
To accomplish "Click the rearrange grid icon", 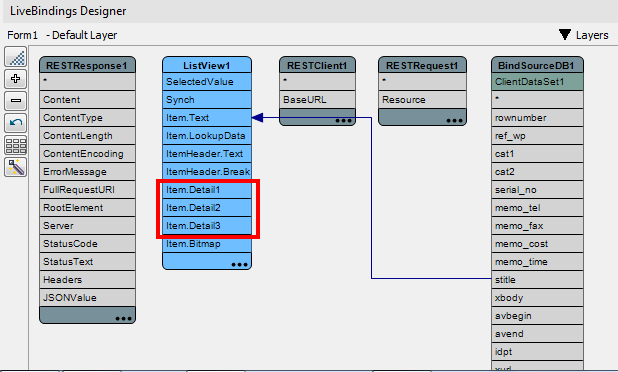I will (x=16, y=145).
